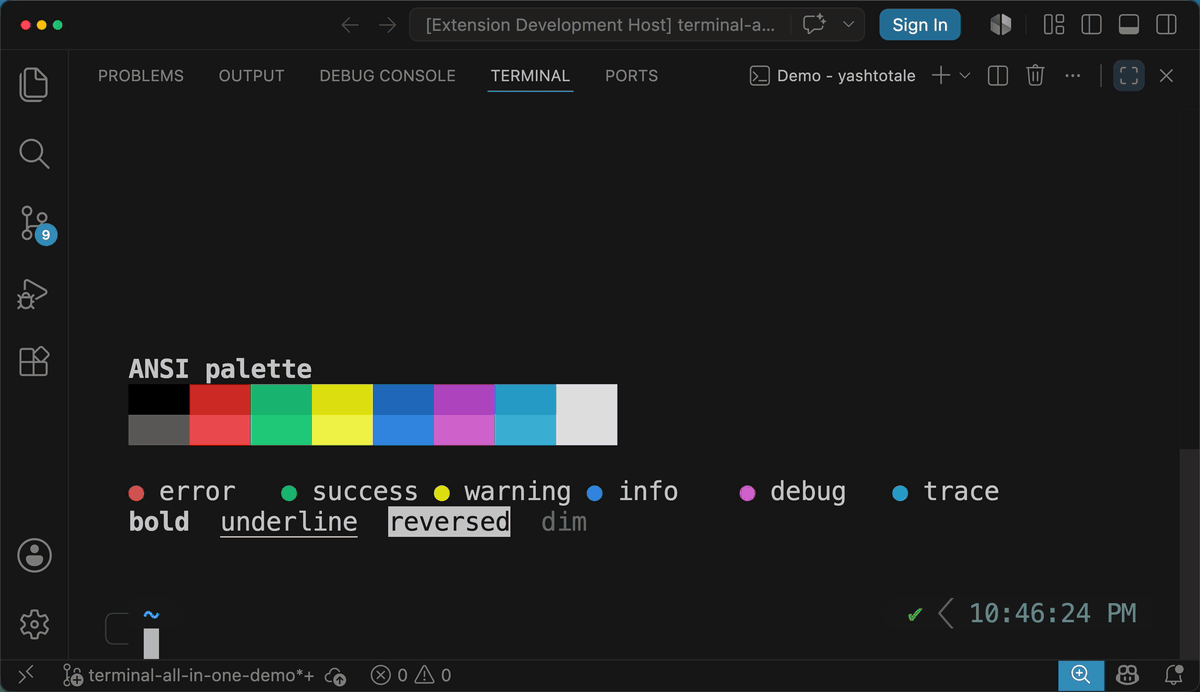
Task: Click the "success" text in terminal
Action: (x=365, y=492)
